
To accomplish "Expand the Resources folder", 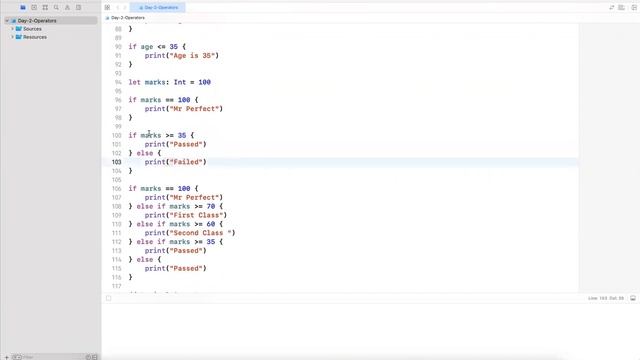I will click(x=13, y=37).
